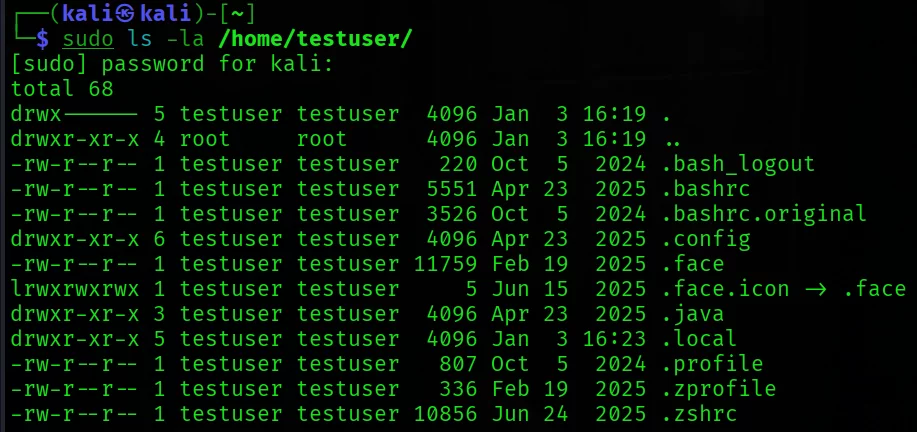
Task: Click the 'total 68' output line
Action: click(x=62, y=89)
